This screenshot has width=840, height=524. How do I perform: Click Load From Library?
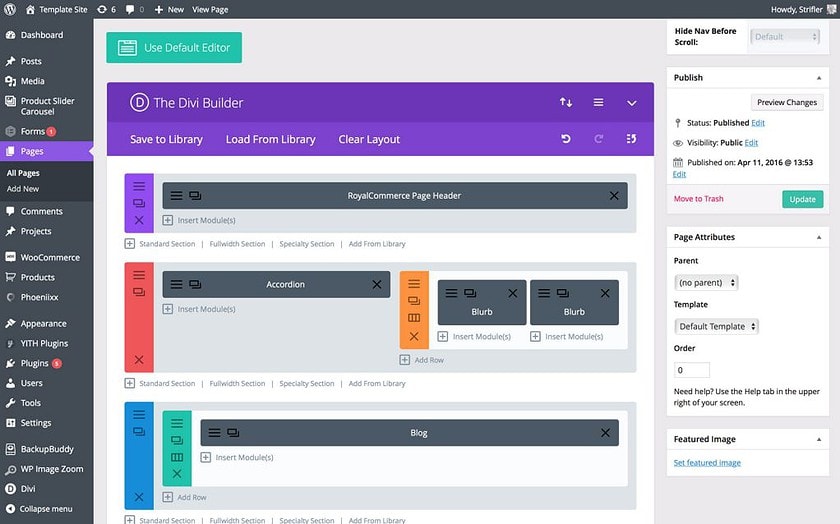click(x=271, y=139)
